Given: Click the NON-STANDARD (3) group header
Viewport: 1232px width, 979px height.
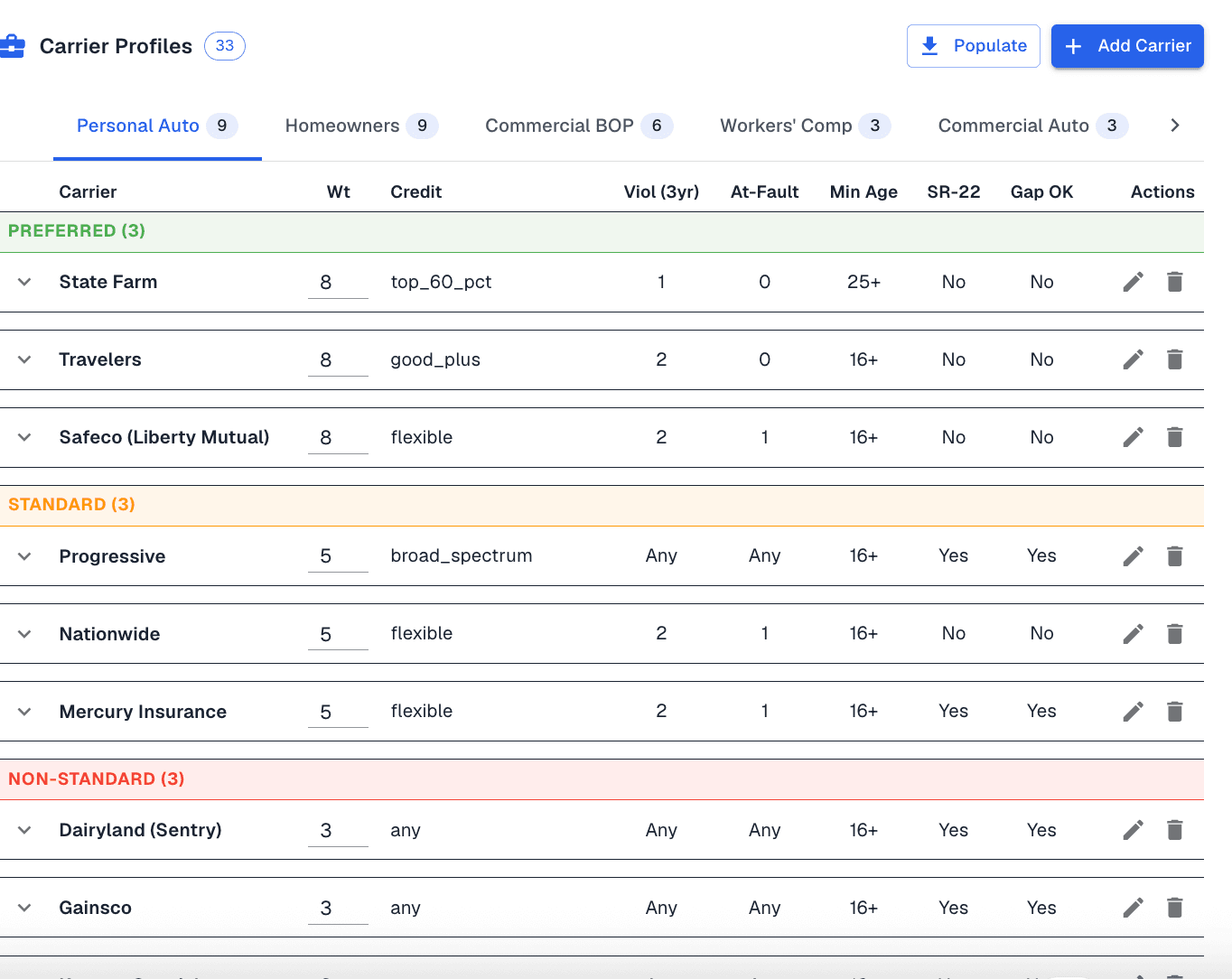Looking at the screenshot, I should point(602,779).
